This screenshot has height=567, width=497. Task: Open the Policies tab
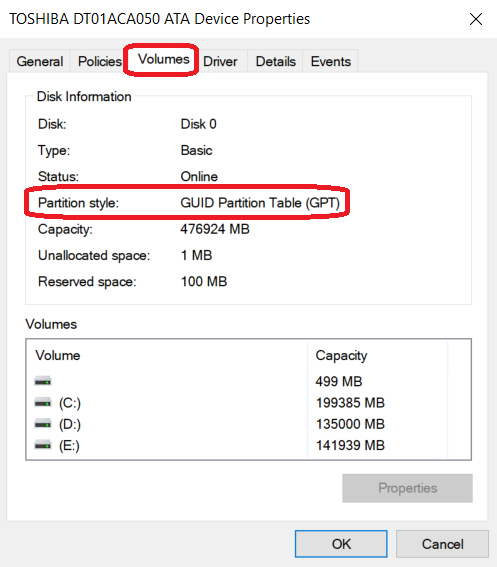(x=99, y=61)
